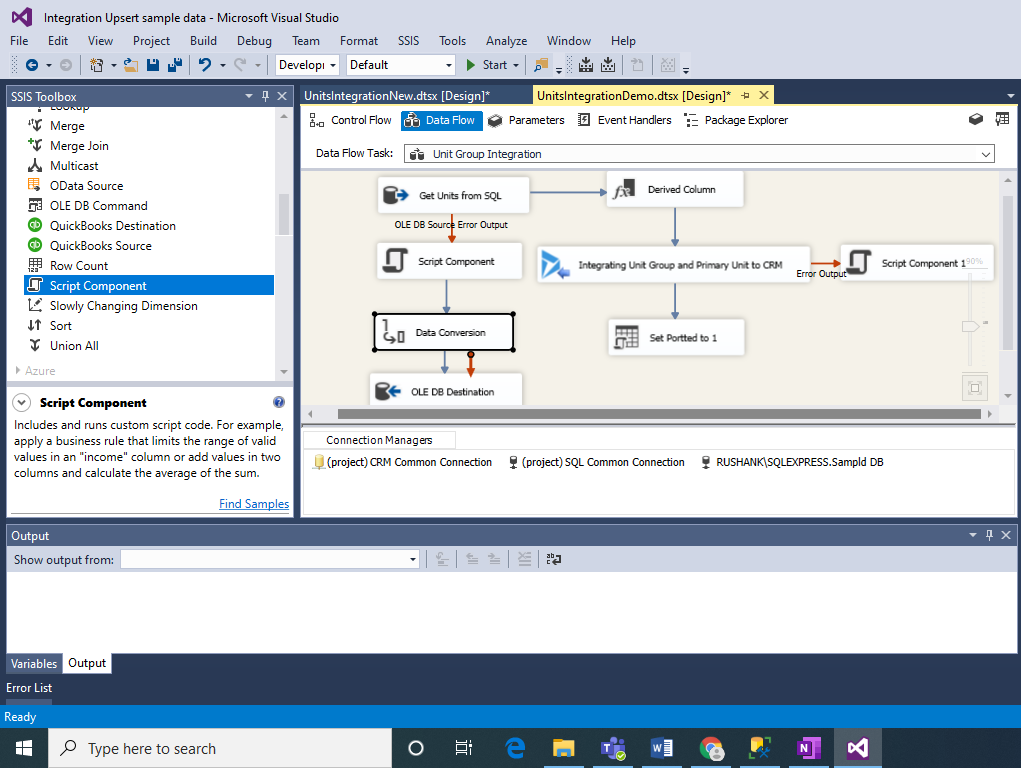The width and height of the screenshot is (1021, 768).
Task: Switch to UnitsIntegrationNew.dtsx tab
Action: click(x=397, y=96)
